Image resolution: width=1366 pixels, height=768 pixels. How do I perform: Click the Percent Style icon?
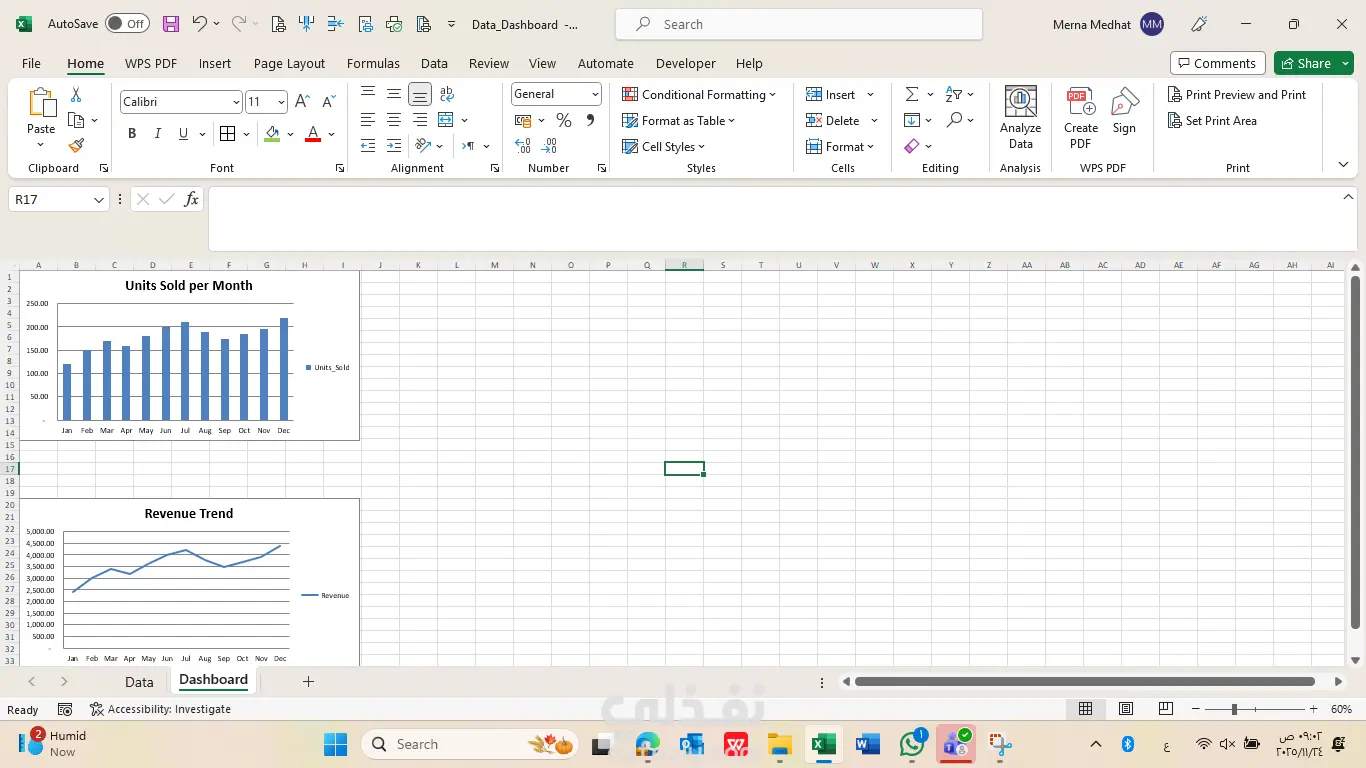tap(564, 121)
